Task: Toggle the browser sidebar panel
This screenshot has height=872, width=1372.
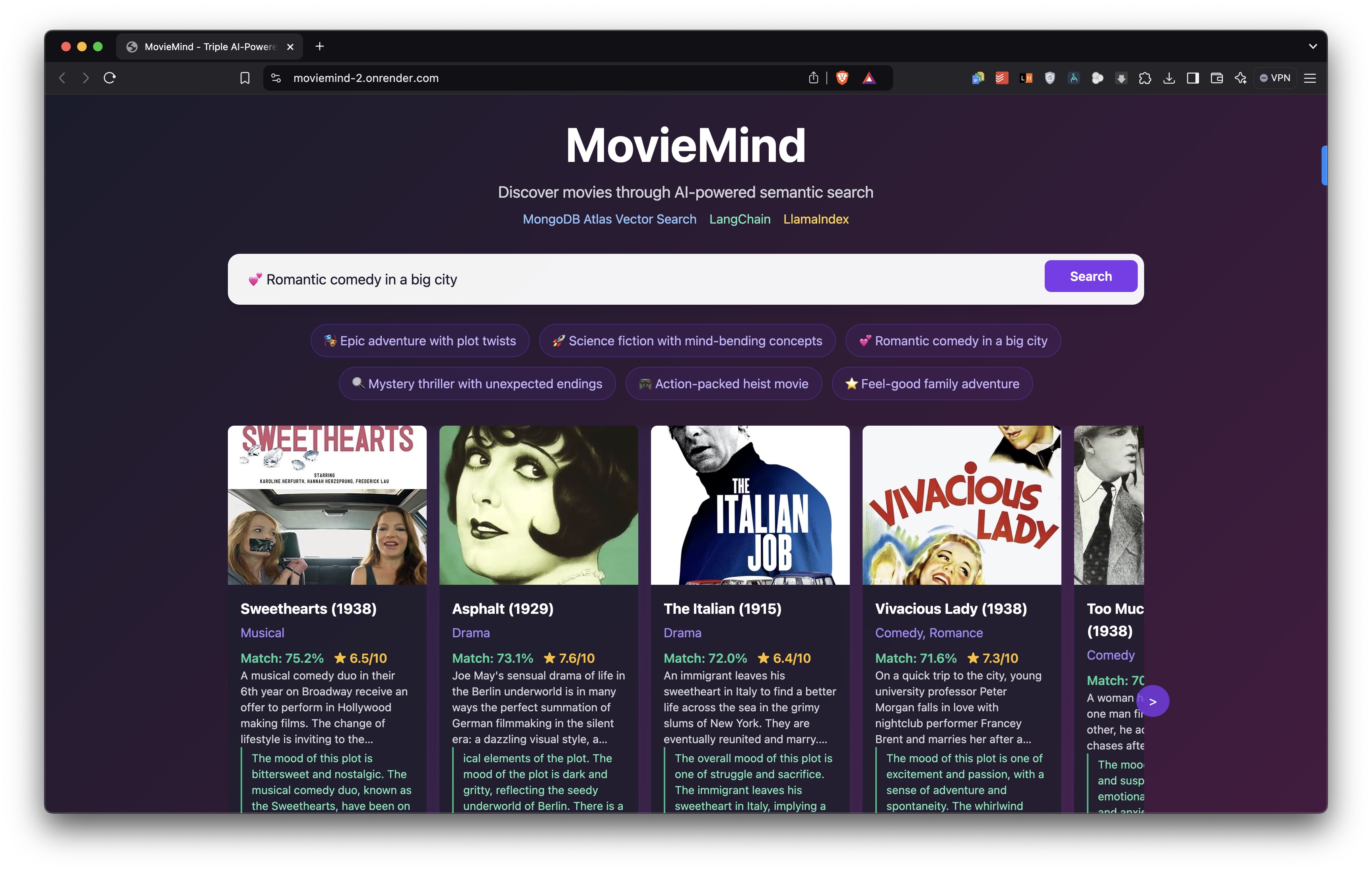Action: (x=1193, y=78)
